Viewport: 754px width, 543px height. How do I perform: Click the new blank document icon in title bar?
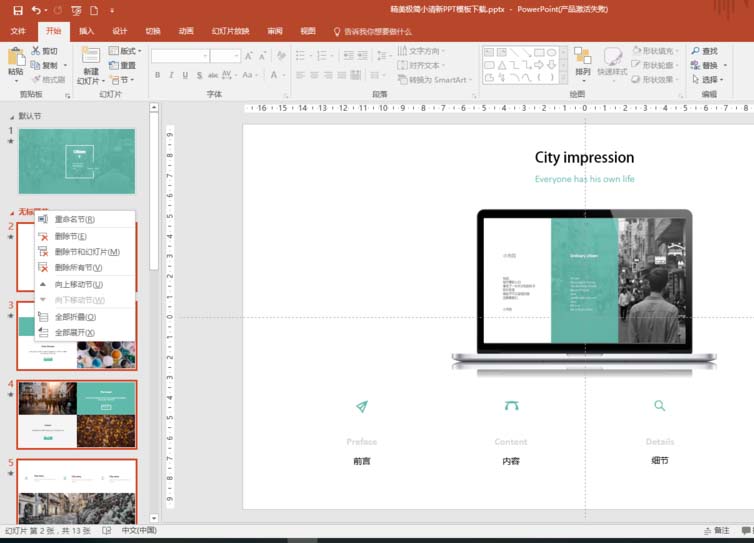coord(94,10)
